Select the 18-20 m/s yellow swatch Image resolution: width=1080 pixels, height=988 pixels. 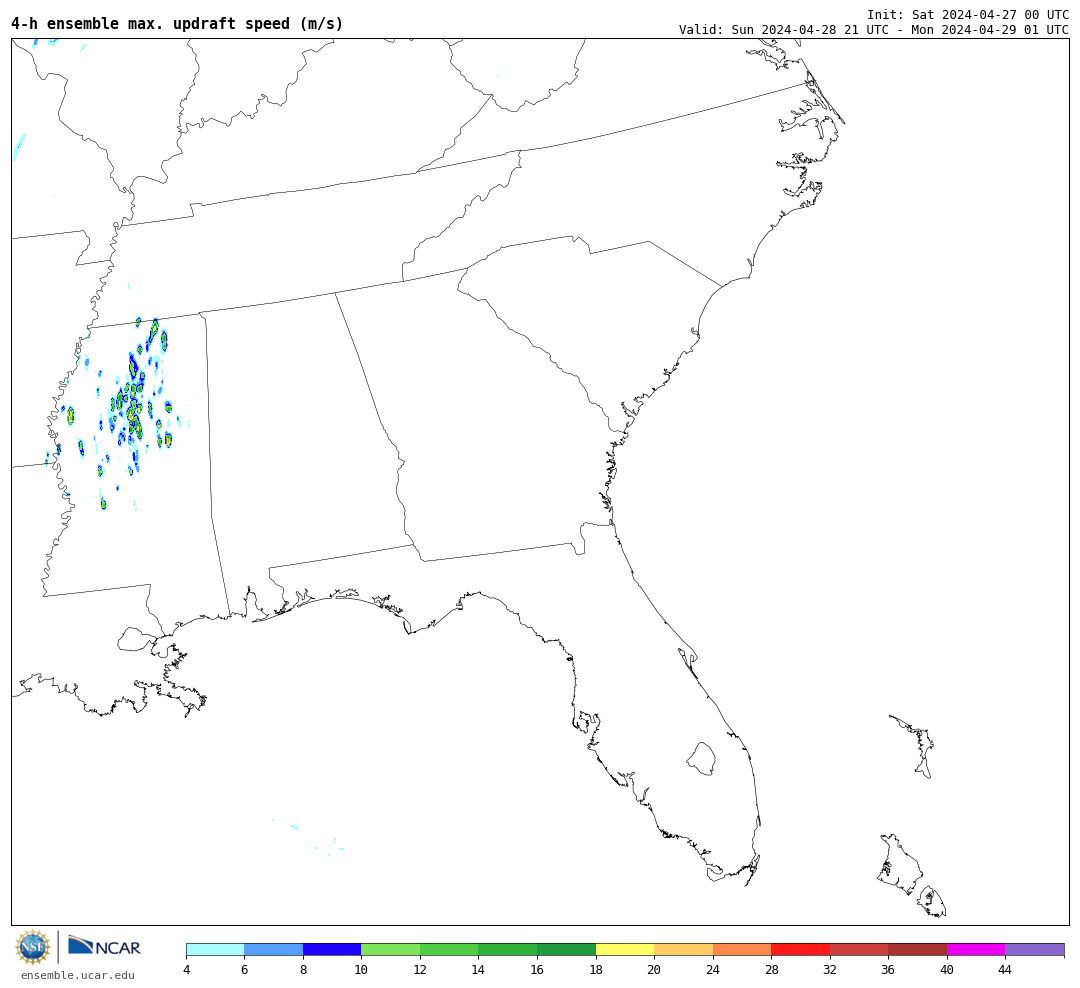pyautogui.click(x=625, y=949)
